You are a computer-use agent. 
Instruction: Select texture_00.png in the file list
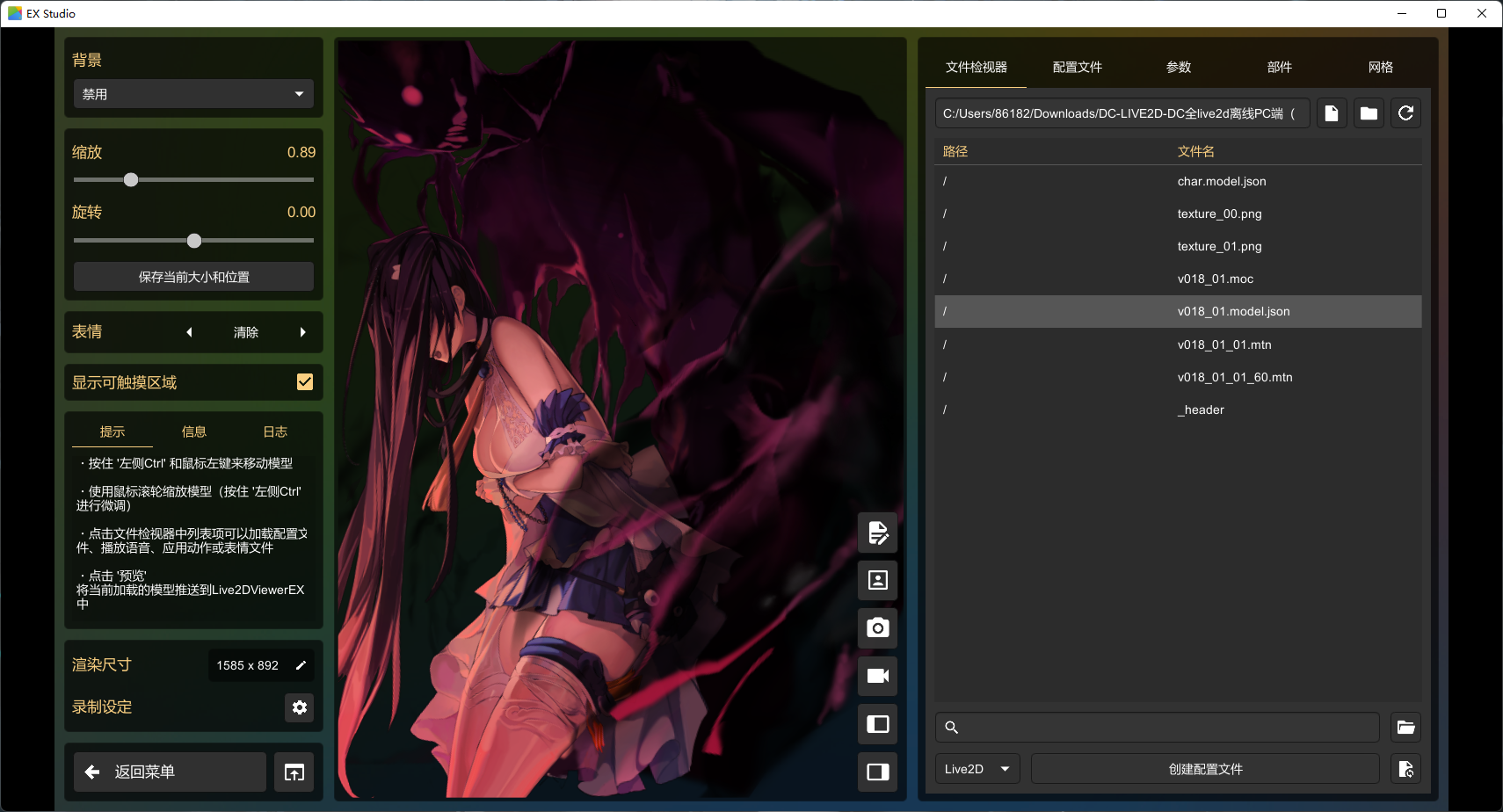point(1178,214)
